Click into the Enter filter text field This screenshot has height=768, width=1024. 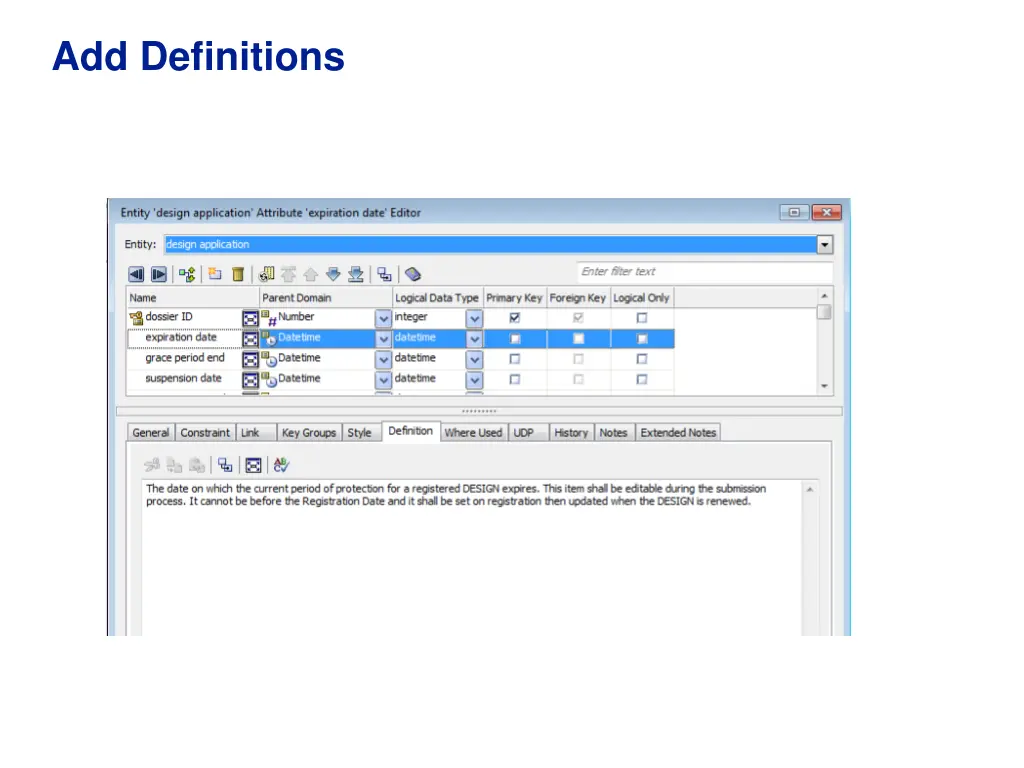pos(705,272)
